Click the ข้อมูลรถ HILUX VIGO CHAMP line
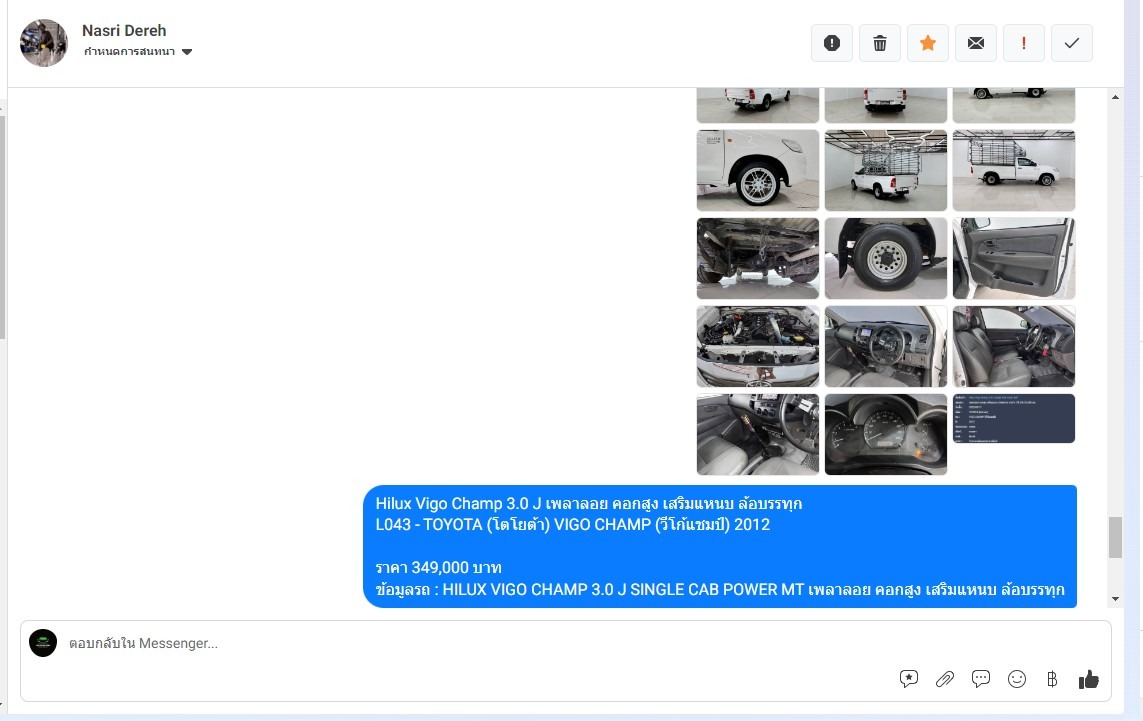The image size is (1143, 721). (x=720, y=590)
